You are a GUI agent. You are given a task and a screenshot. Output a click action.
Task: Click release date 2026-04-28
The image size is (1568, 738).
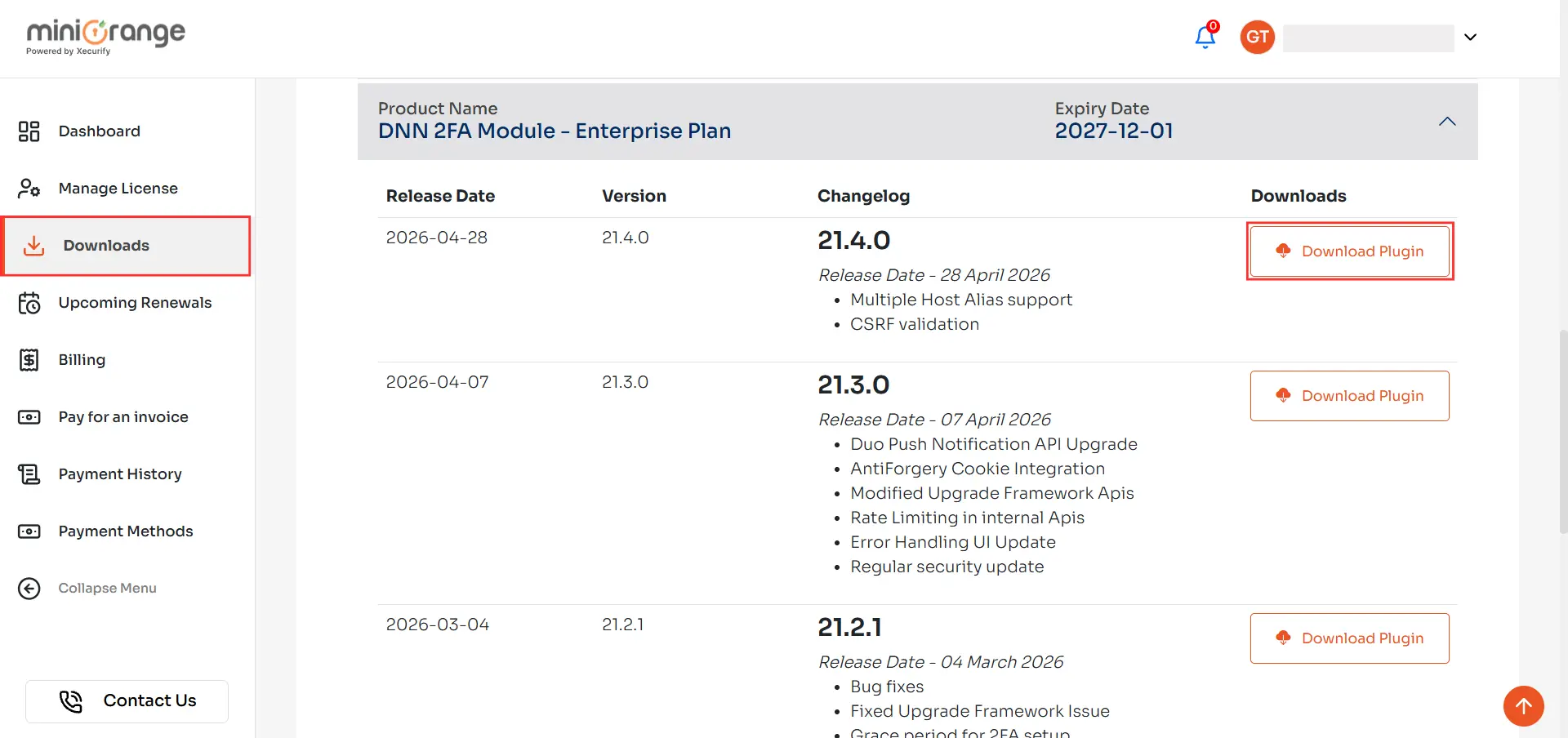(437, 238)
